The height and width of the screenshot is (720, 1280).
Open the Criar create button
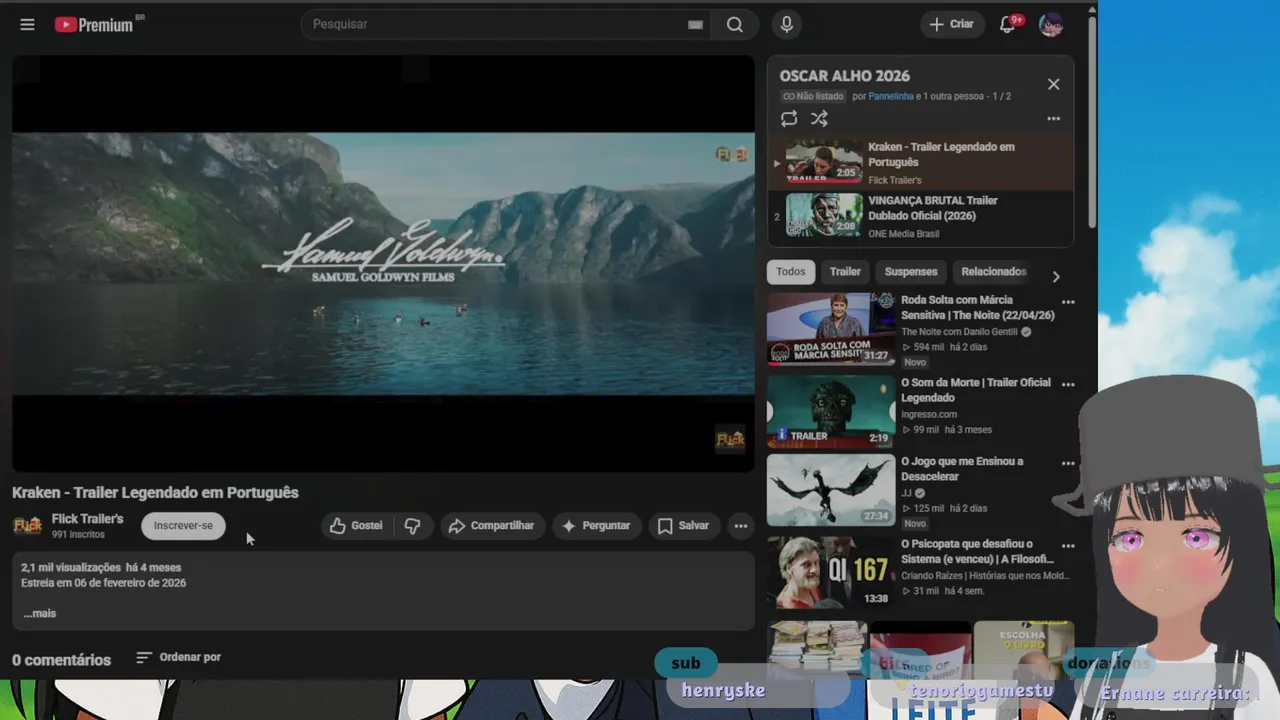[951, 24]
